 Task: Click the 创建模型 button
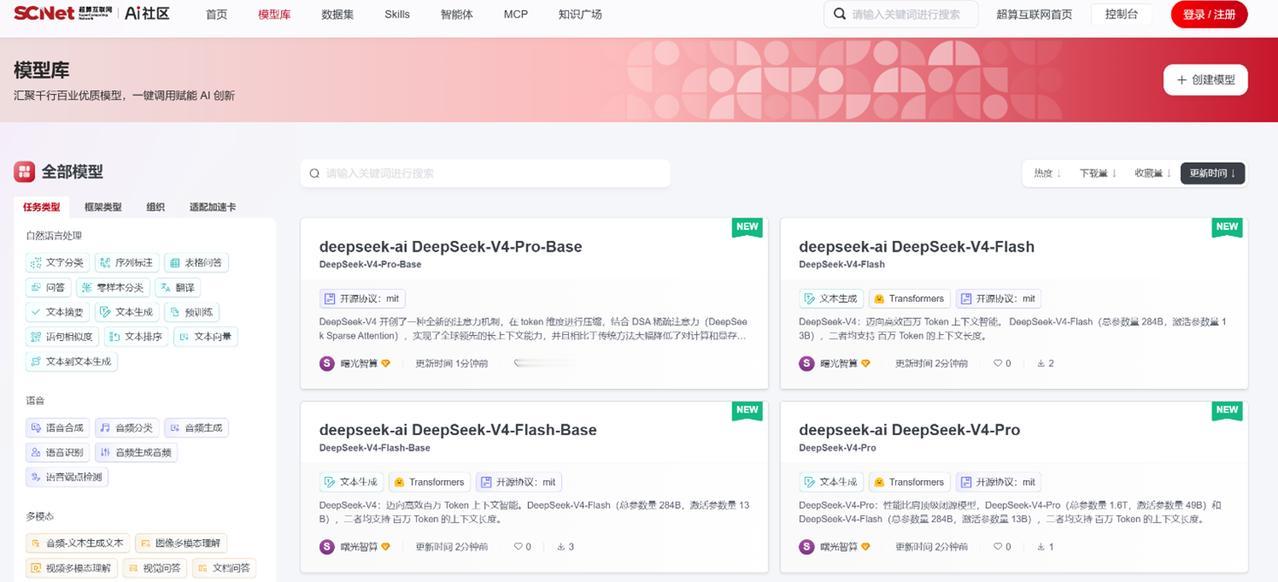(x=1205, y=80)
